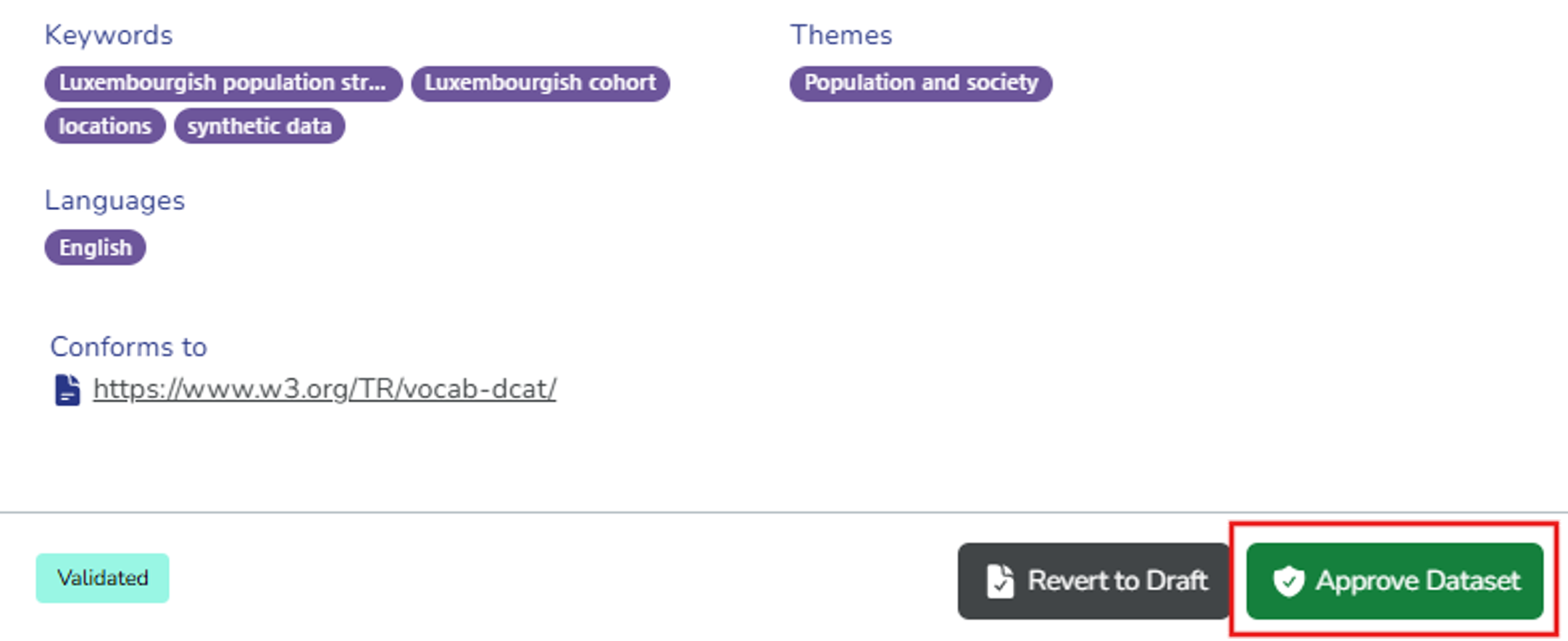The image size is (1568, 641).
Task: Click the truncated Luxembourgish population keyword tag
Action: (x=222, y=83)
